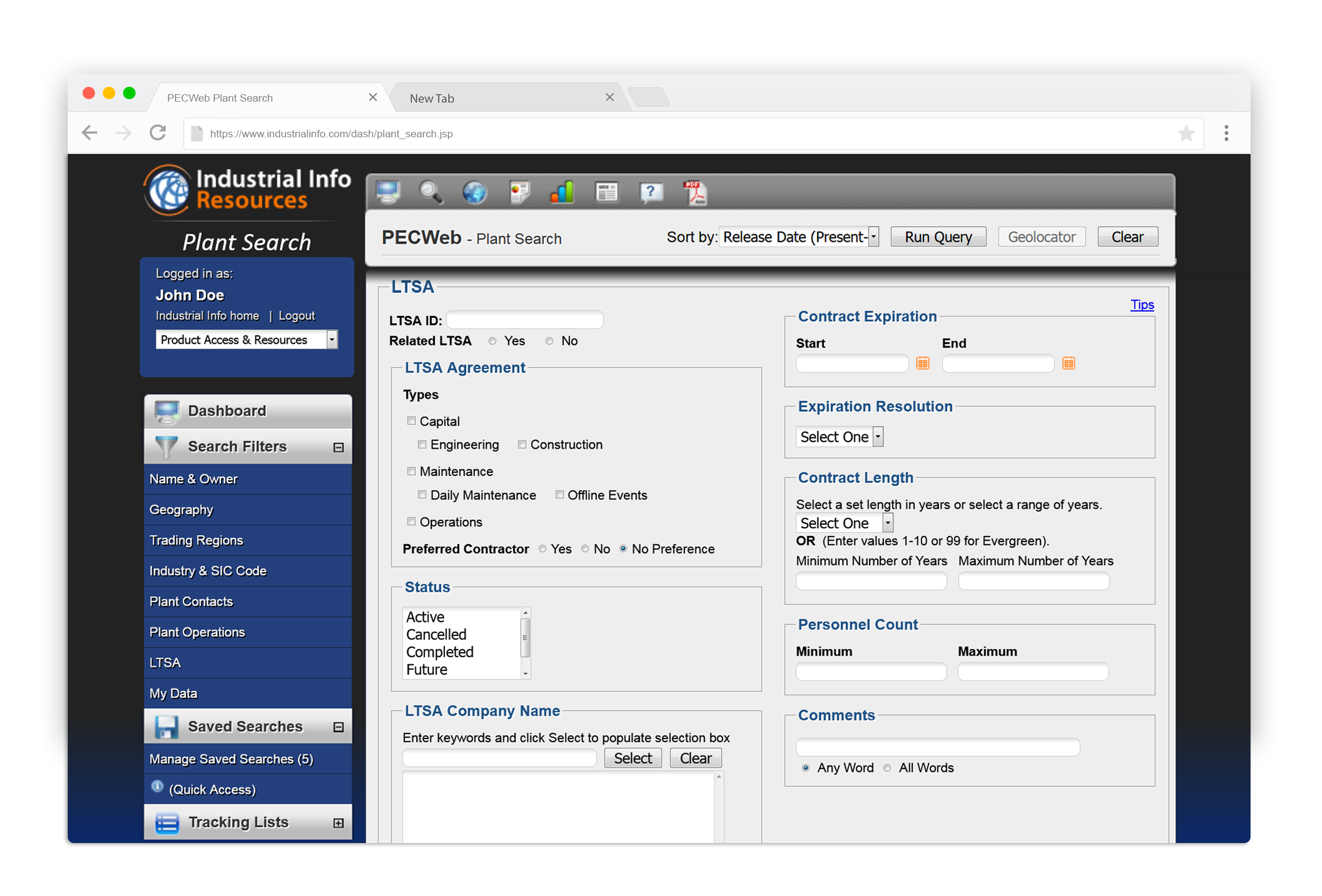
Task: Click the top Clear button
Action: 1127,237
